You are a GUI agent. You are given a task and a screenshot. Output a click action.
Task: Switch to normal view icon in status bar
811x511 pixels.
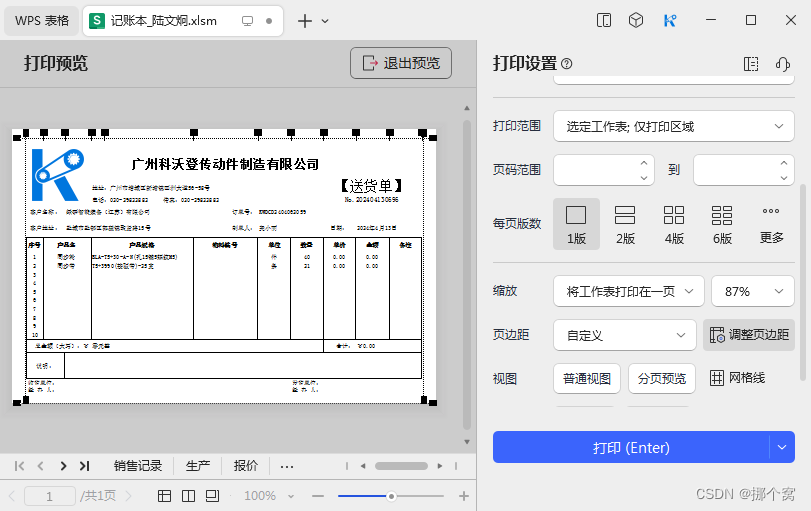coord(164,496)
